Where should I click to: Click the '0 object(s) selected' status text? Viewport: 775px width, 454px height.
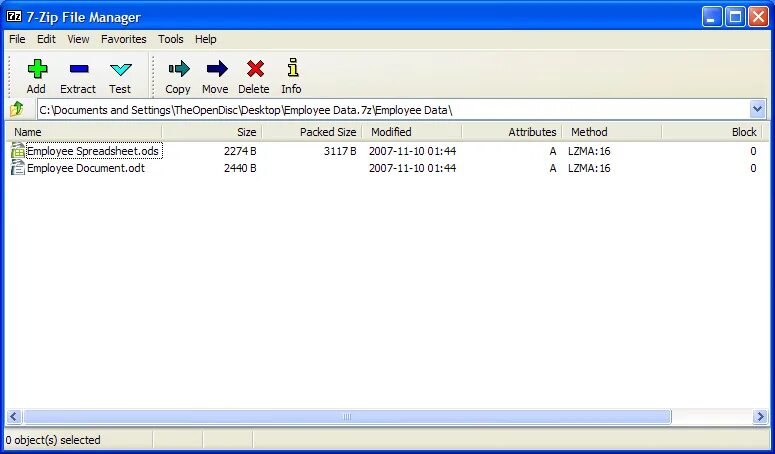coord(53,440)
